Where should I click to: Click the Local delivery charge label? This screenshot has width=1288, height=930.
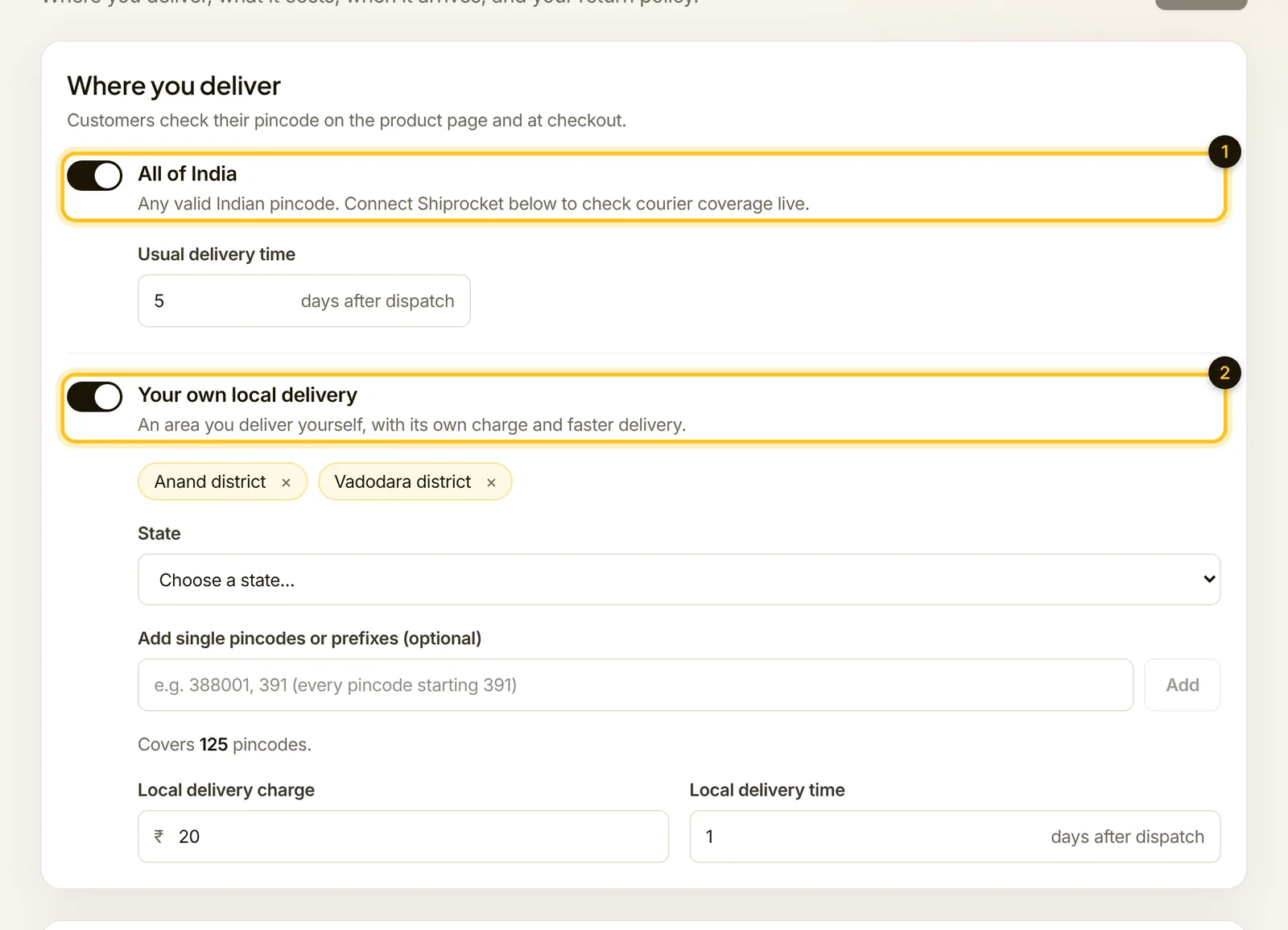click(226, 790)
